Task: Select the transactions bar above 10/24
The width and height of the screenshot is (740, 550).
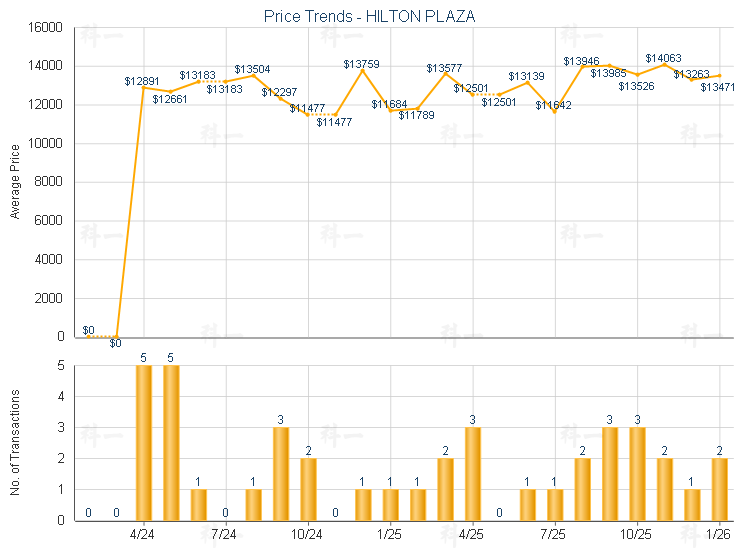Action: pyautogui.click(x=308, y=488)
